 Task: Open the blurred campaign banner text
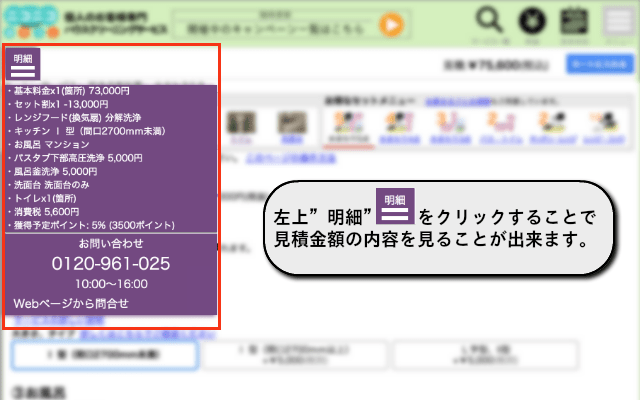(x=275, y=29)
